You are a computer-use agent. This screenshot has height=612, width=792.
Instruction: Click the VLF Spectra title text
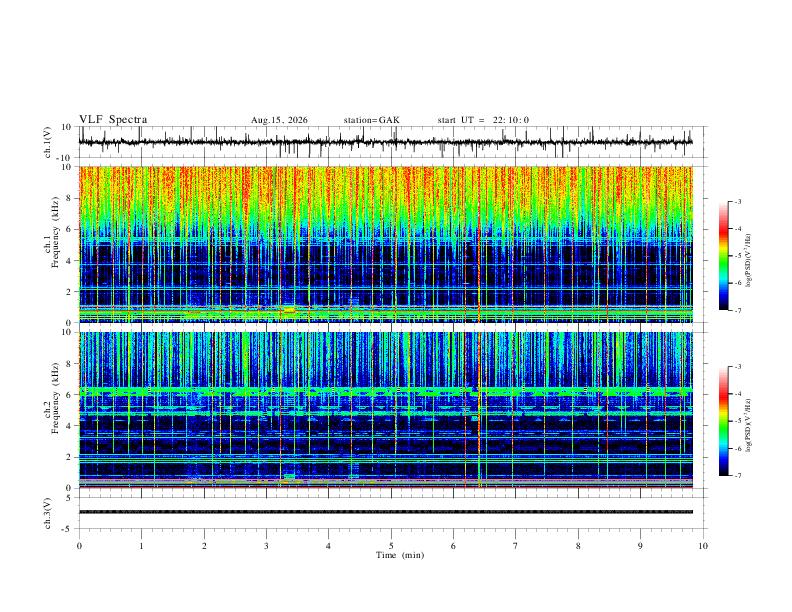(113, 120)
